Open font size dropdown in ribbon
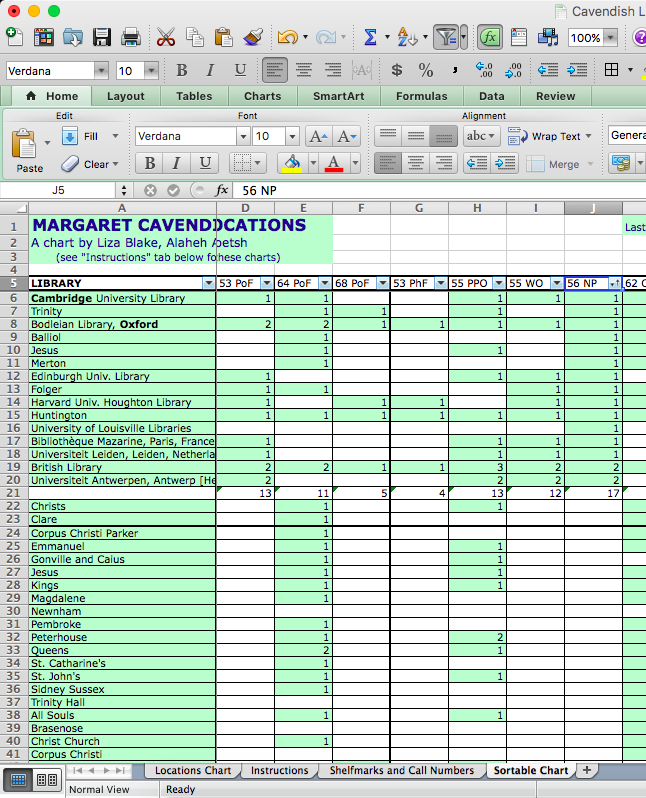 tap(292, 136)
